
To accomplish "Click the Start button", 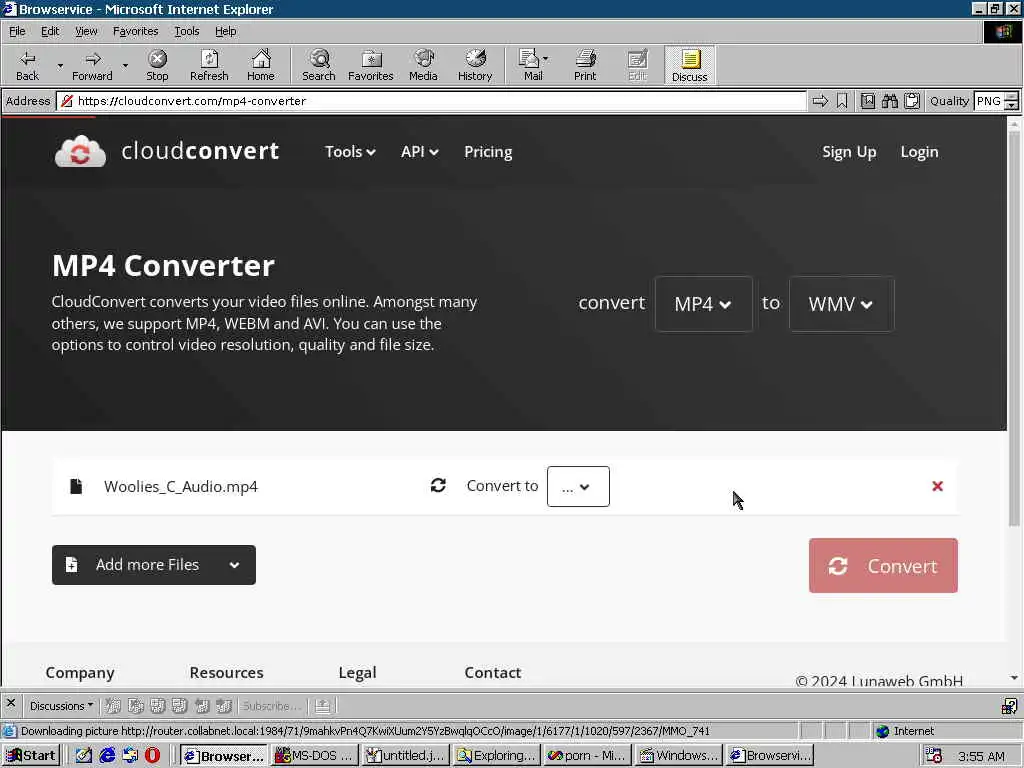I will pos(31,756).
